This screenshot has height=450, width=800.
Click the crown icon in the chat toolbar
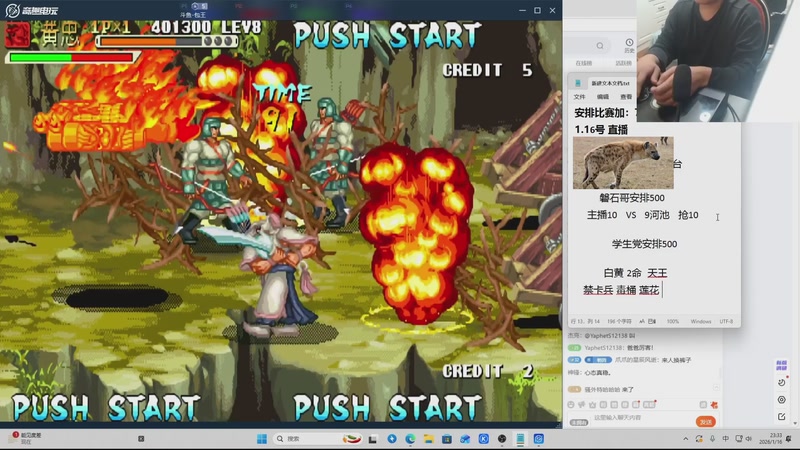coord(592,405)
